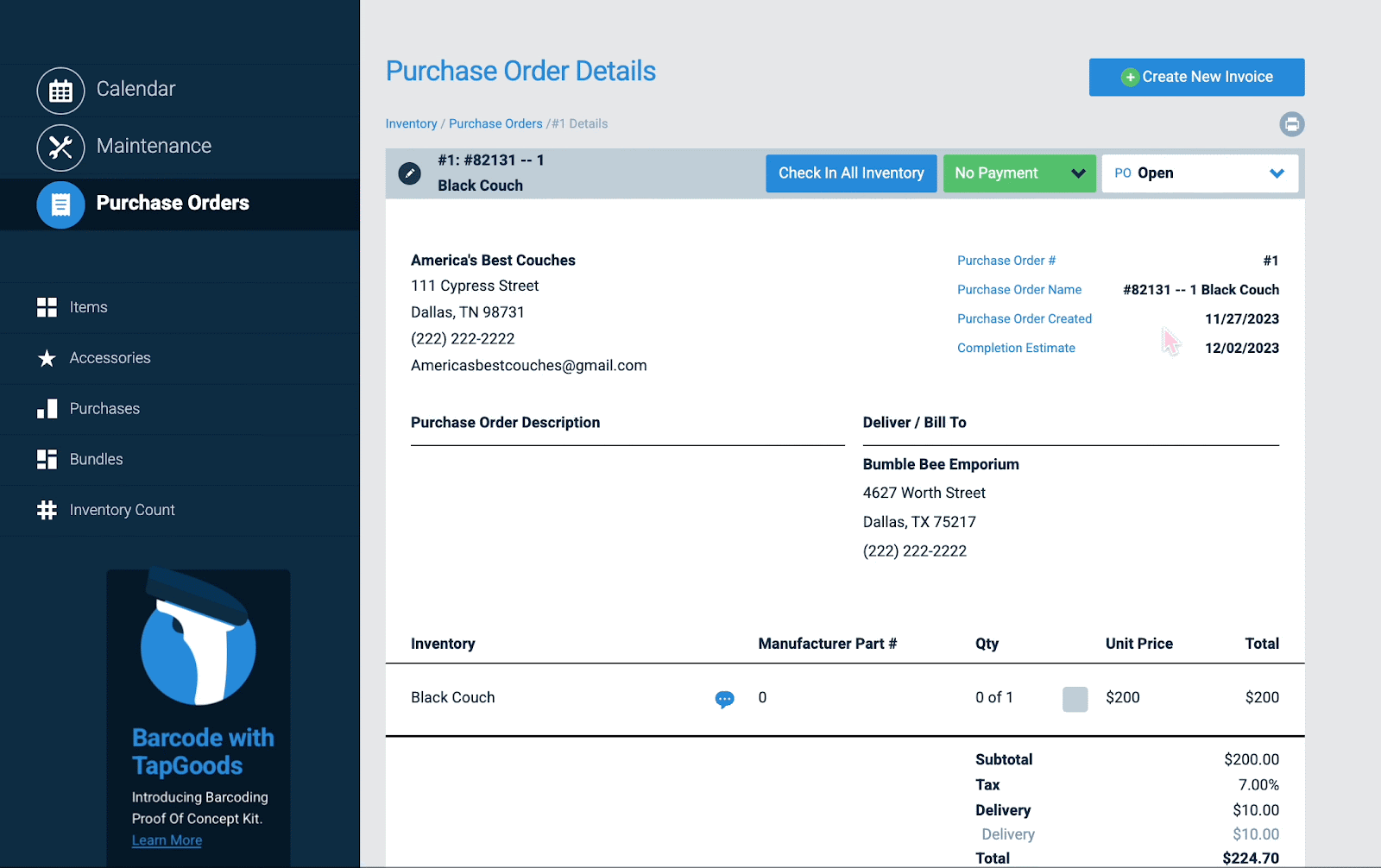
Task: Open the comment bubble on the Black Couch row
Action: (x=725, y=699)
